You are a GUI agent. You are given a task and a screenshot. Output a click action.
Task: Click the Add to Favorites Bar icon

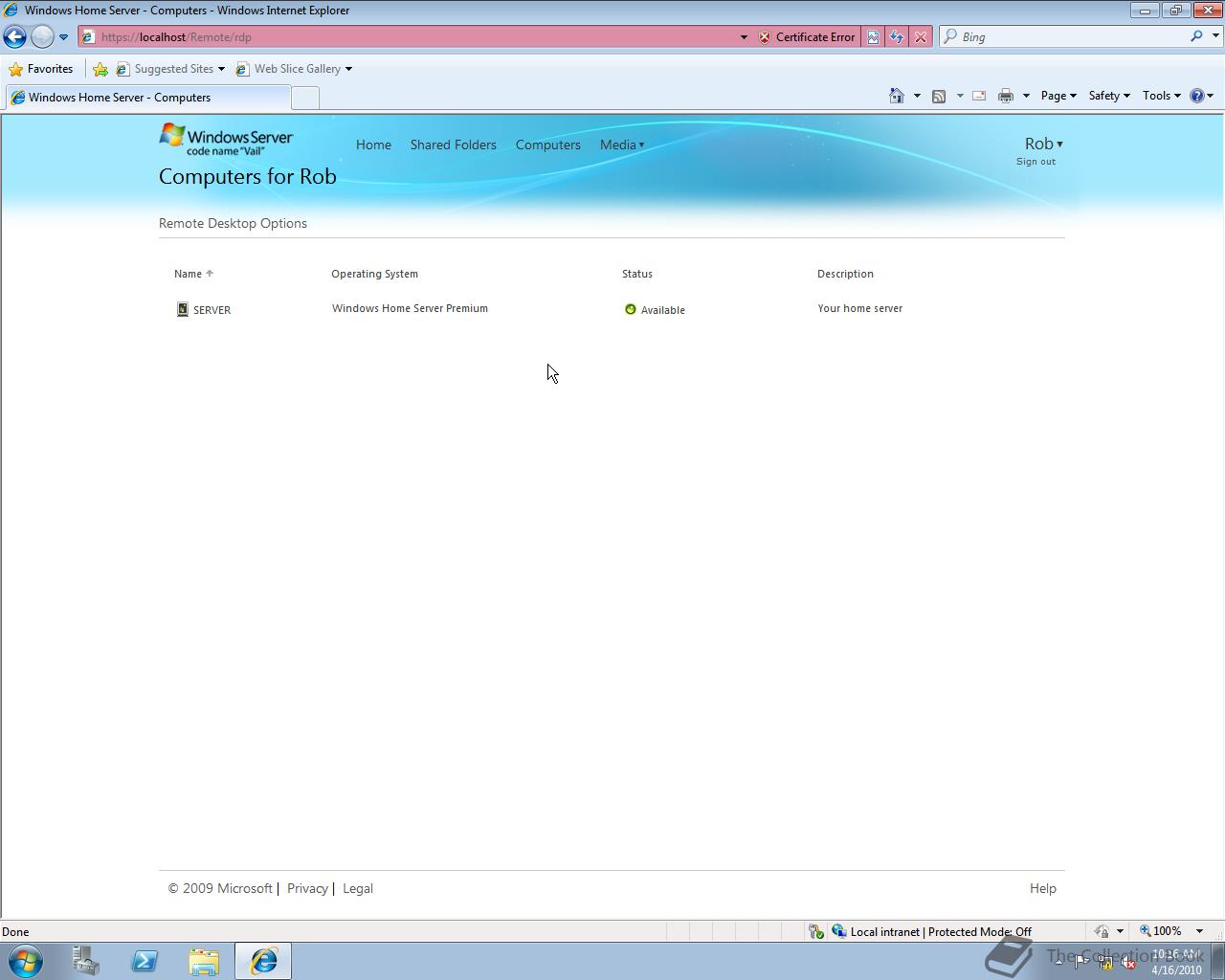[100, 69]
